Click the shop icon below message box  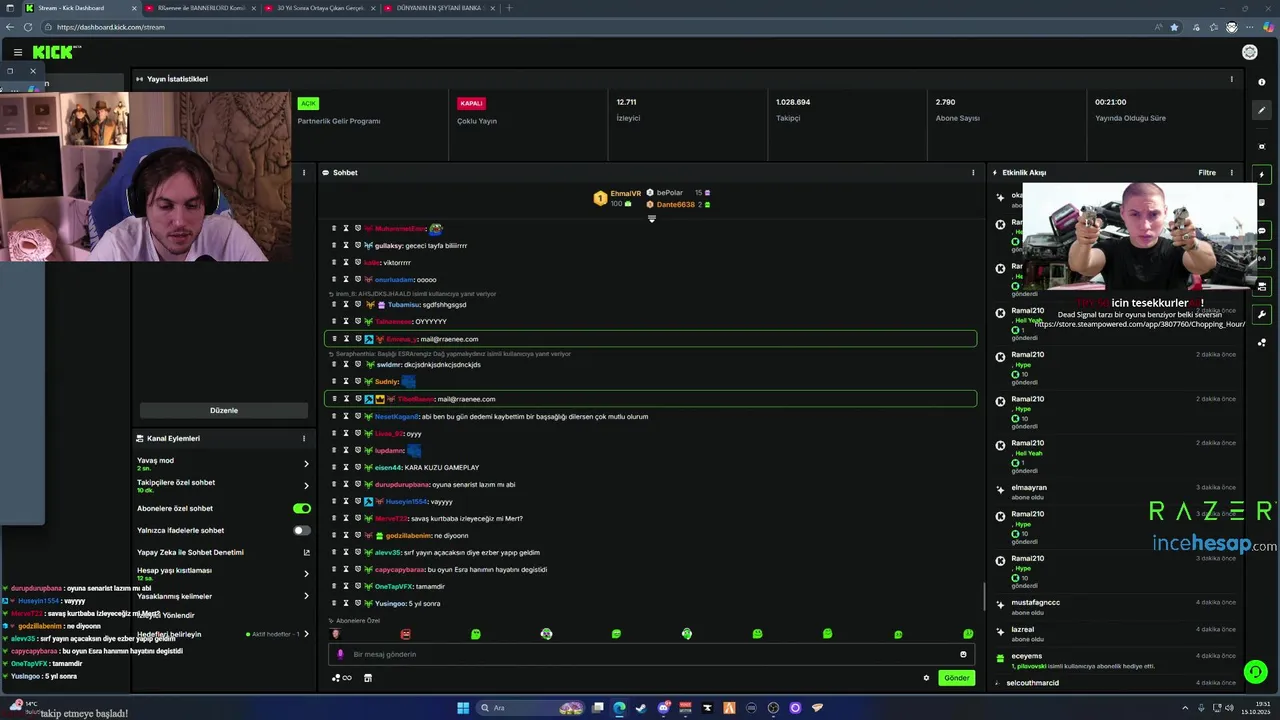(367, 678)
